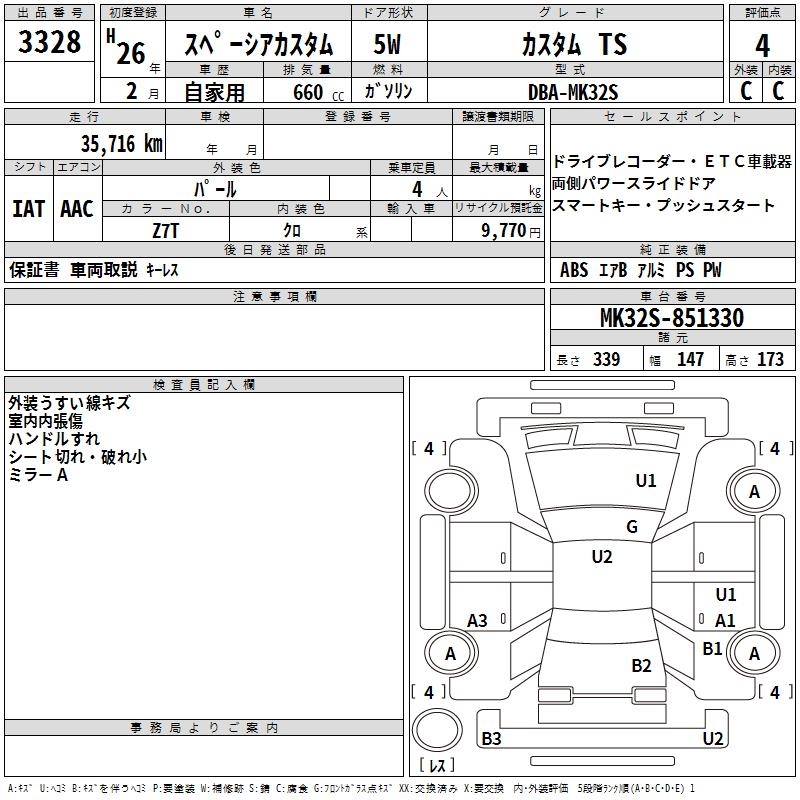
Task: Click 保証書 in later-shipped parts
Action: (x=34, y=269)
